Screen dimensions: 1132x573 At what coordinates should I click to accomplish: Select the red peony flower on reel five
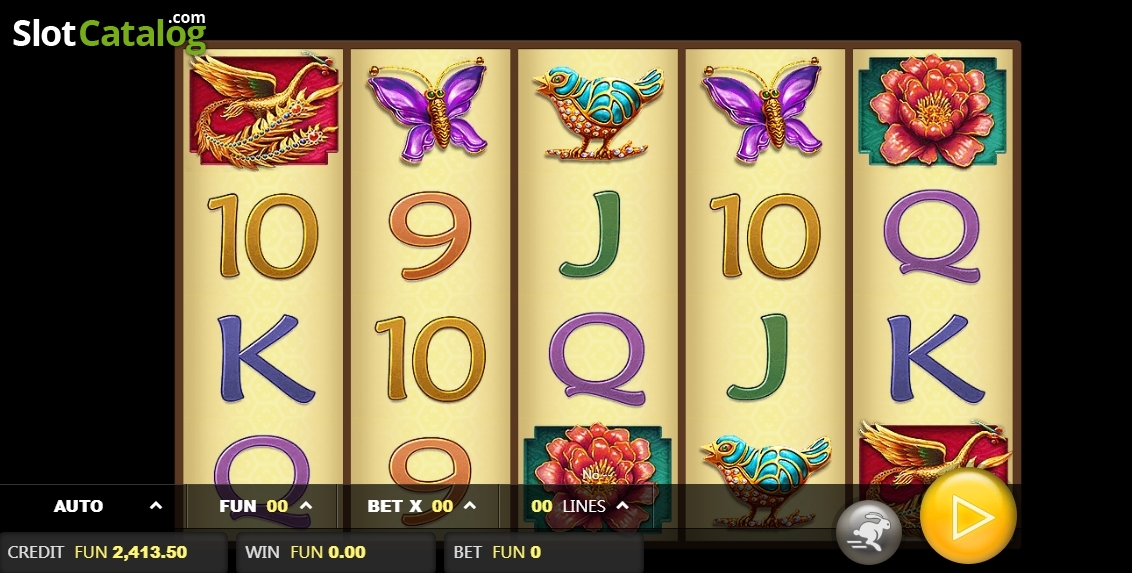tap(933, 110)
